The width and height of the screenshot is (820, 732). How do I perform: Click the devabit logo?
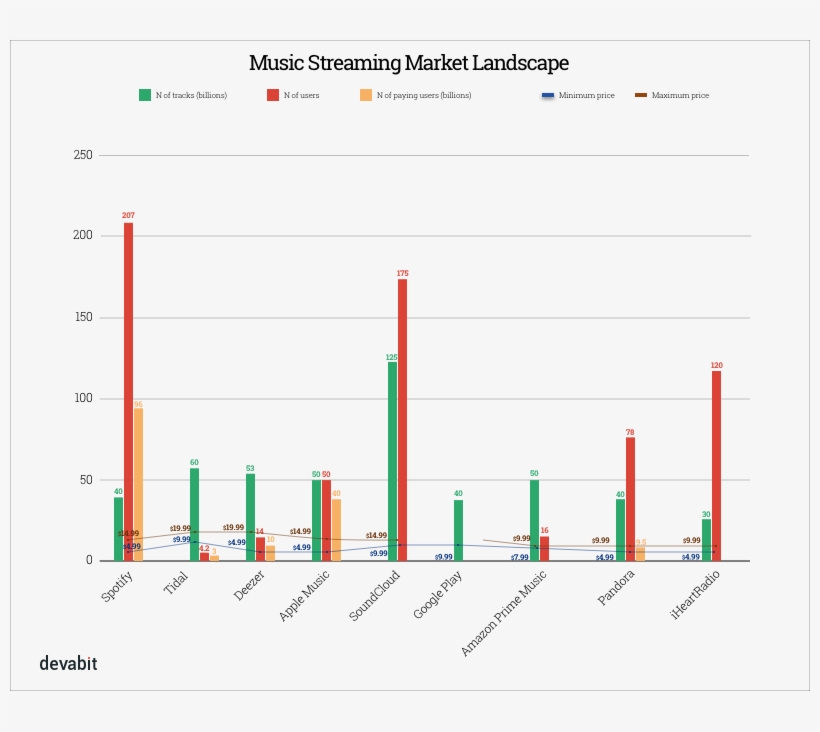tap(68, 663)
